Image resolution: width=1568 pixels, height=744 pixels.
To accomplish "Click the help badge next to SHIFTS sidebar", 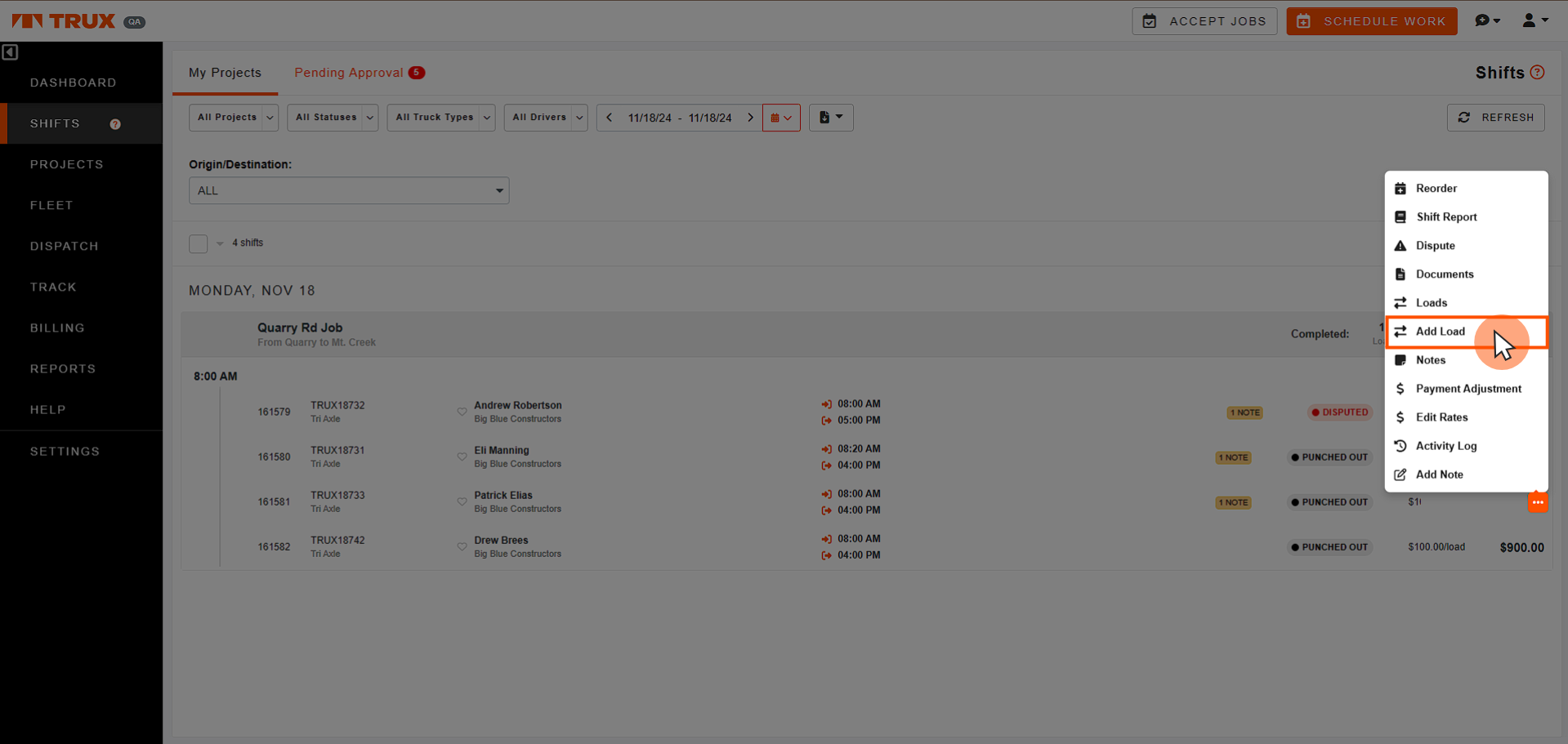I will pos(115,124).
